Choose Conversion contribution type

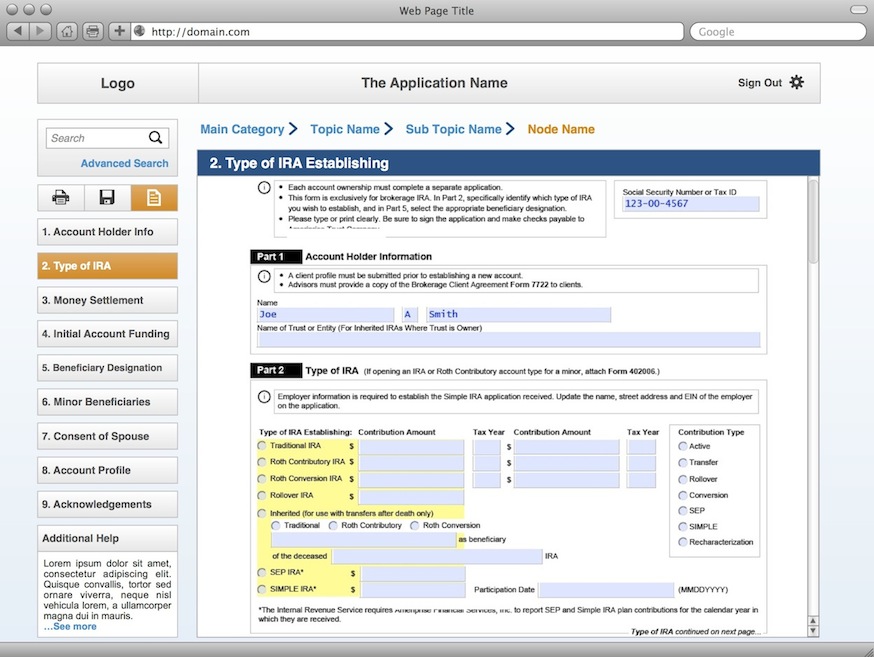coord(682,495)
